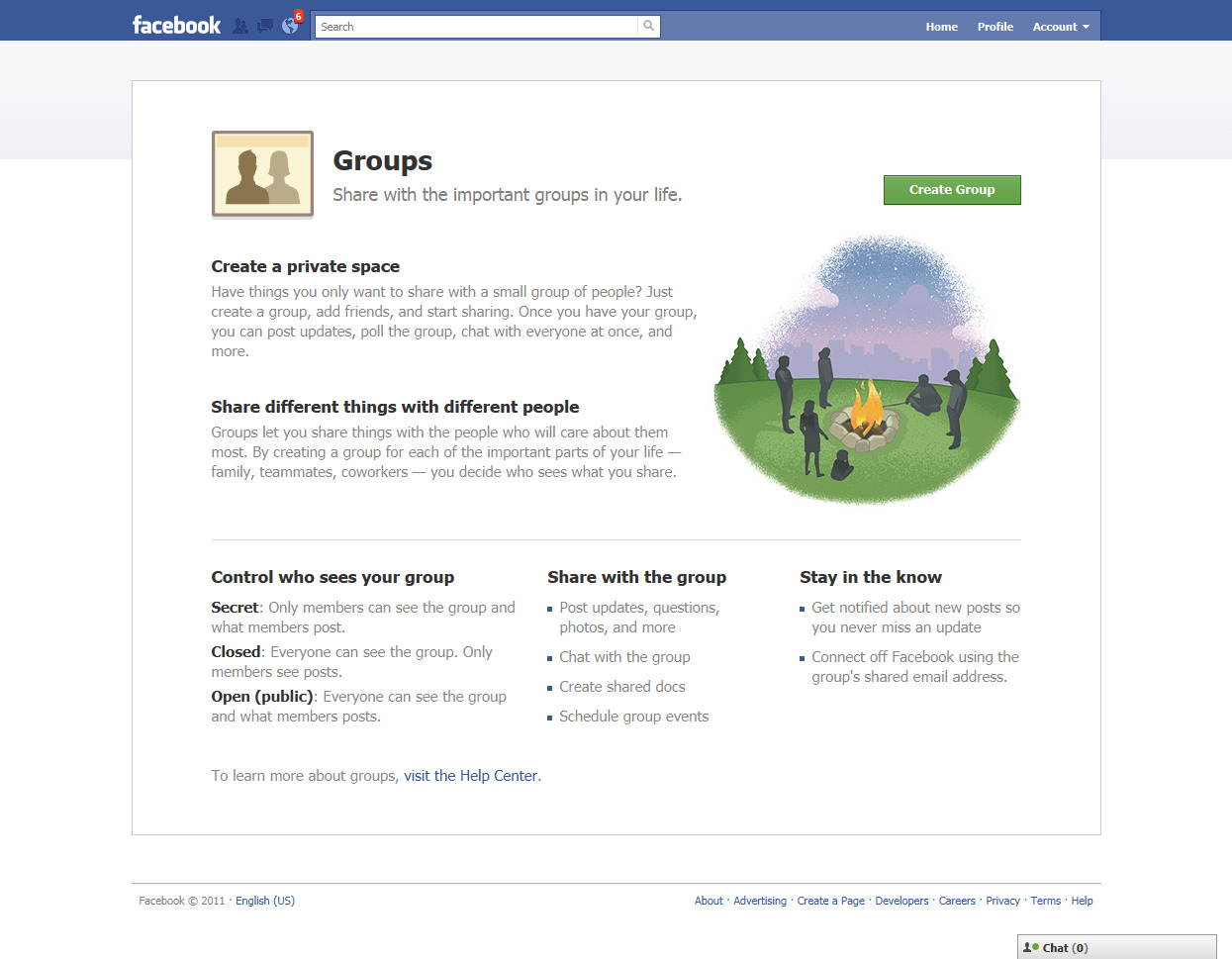Click the "Facebook © 2011" footer text

click(x=182, y=901)
